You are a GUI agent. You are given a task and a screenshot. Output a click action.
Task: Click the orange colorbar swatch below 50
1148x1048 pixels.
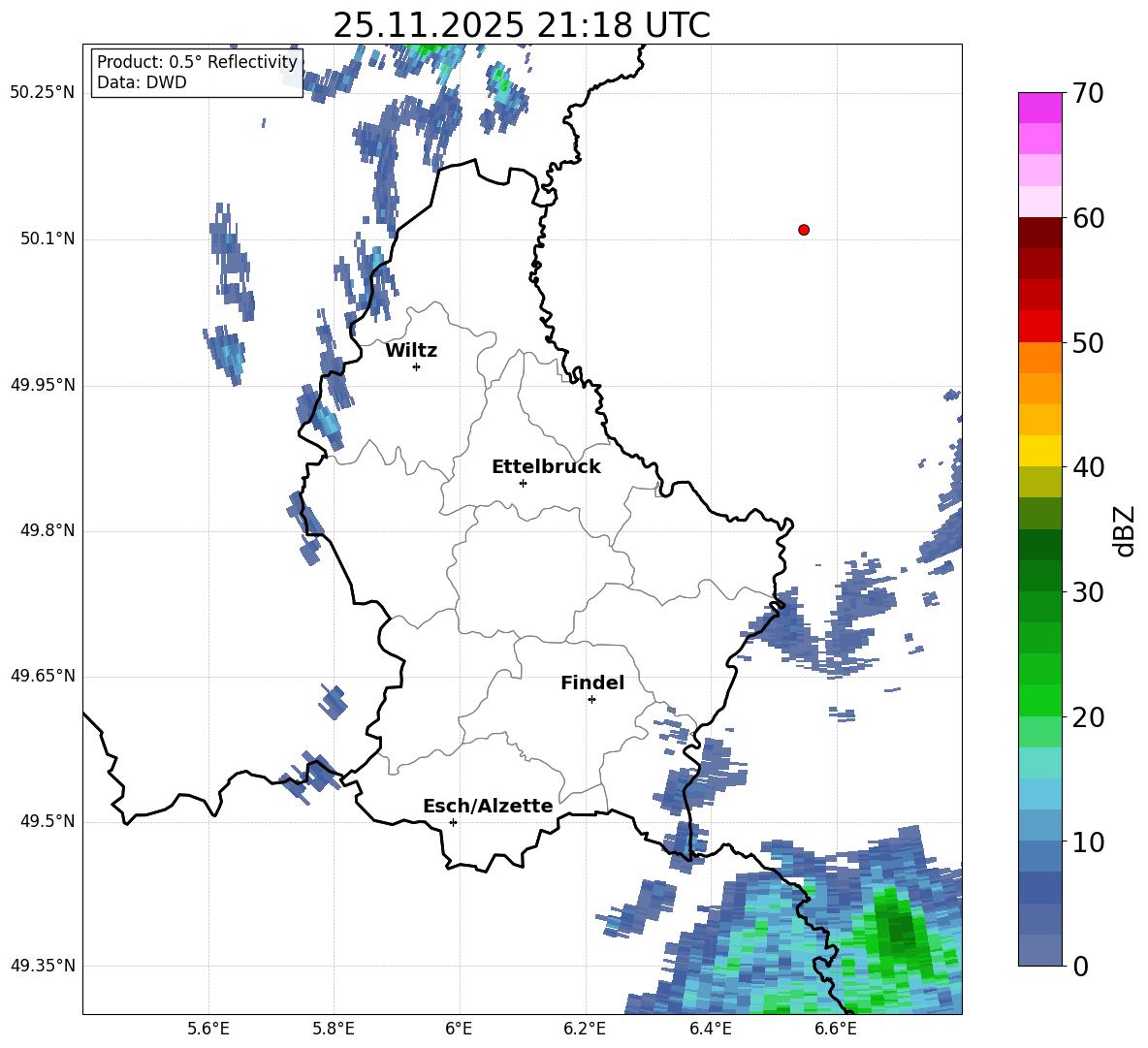(x=1039, y=357)
